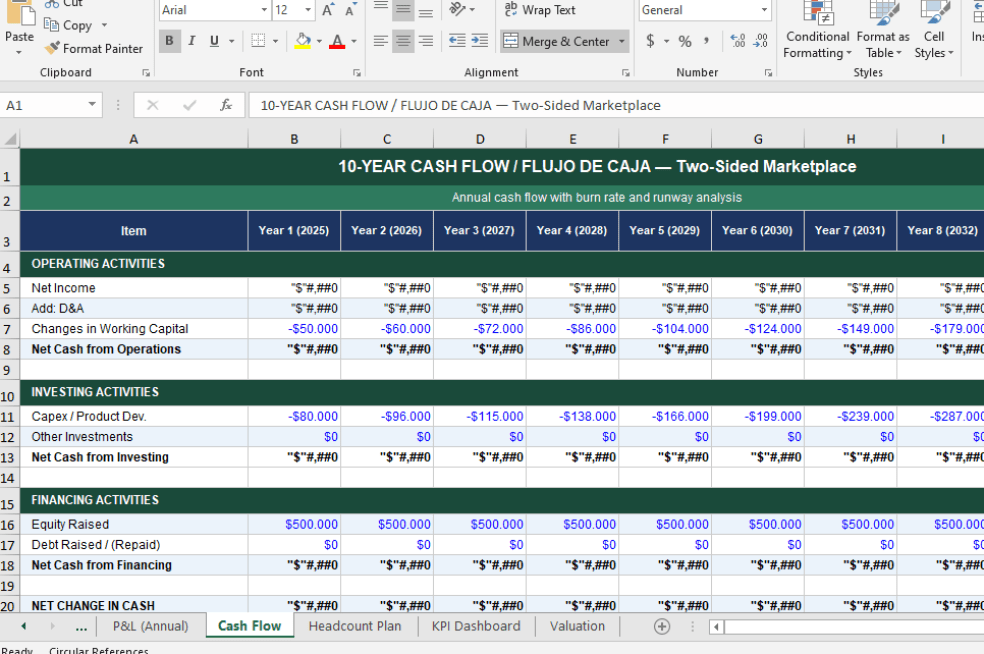Apply cell borders icon

pos(258,41)
